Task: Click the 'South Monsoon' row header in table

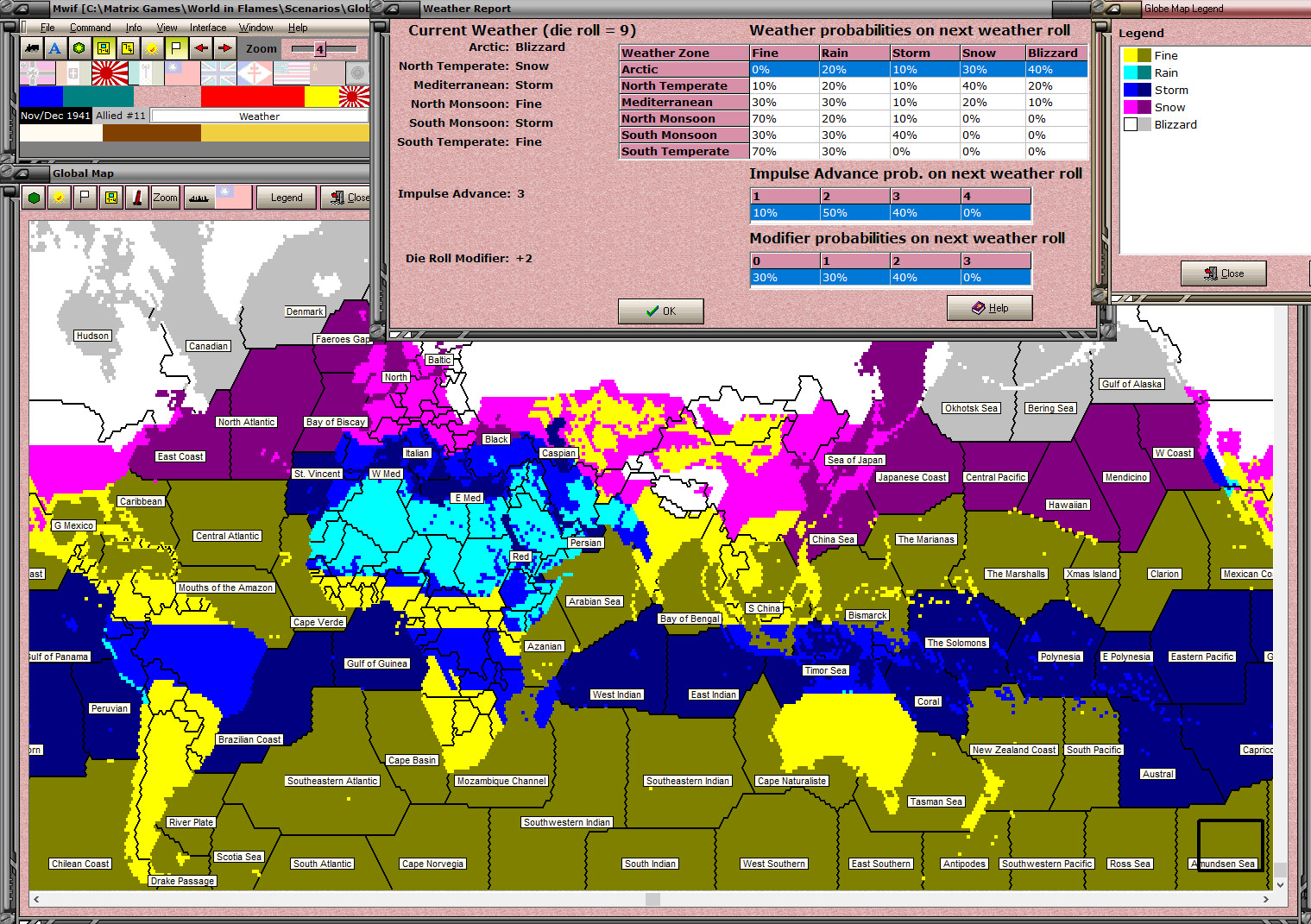Action: pos(684,135)
